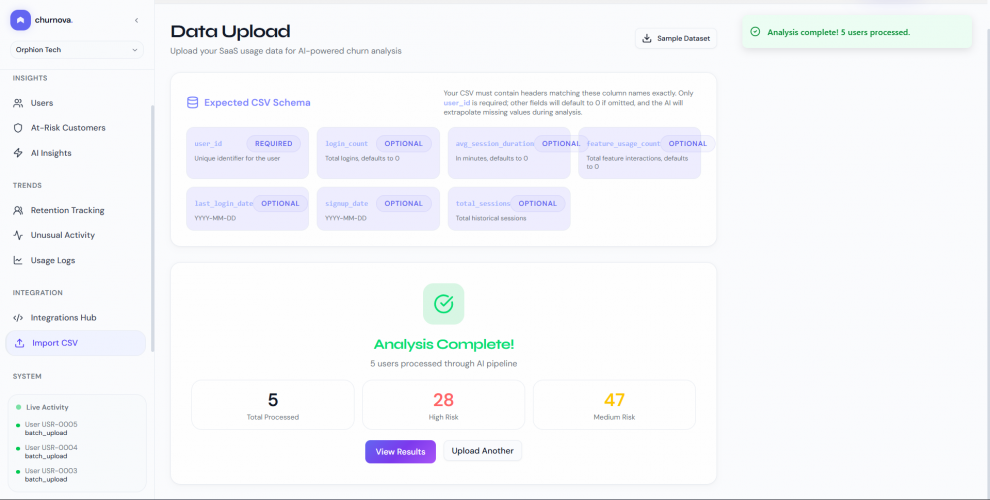990x500 pixels.
Task: Open the Orphion Tech organization dropdown
Action: click(x=77, y=50)
